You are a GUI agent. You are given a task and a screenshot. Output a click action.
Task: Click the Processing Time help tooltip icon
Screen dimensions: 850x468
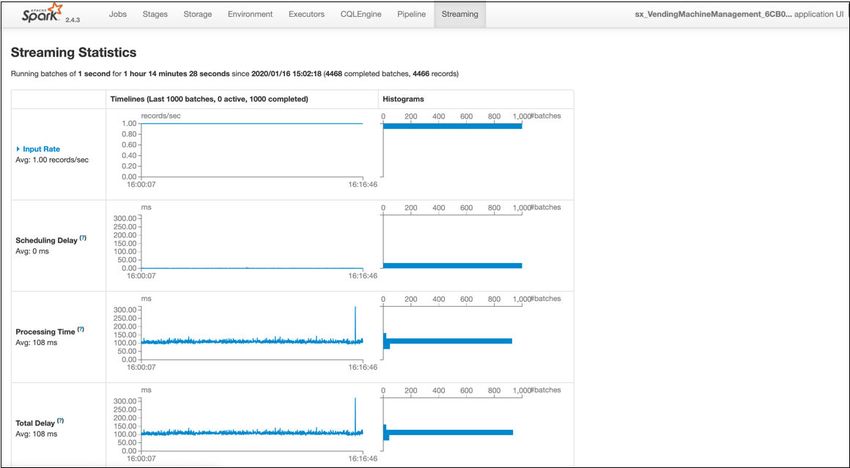(x=81, y=329)
